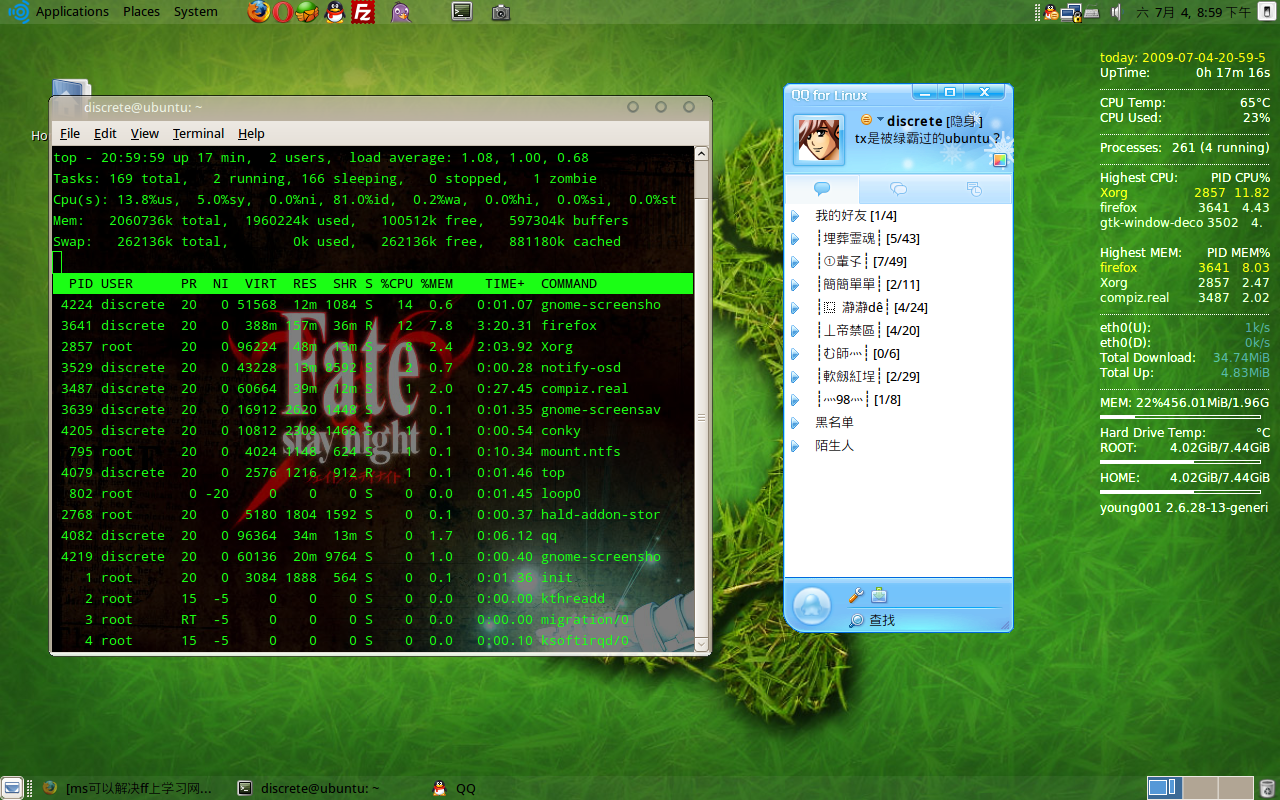
Task: Click the show desktop button
Action: pyautogui.click(x=13, y=788)
